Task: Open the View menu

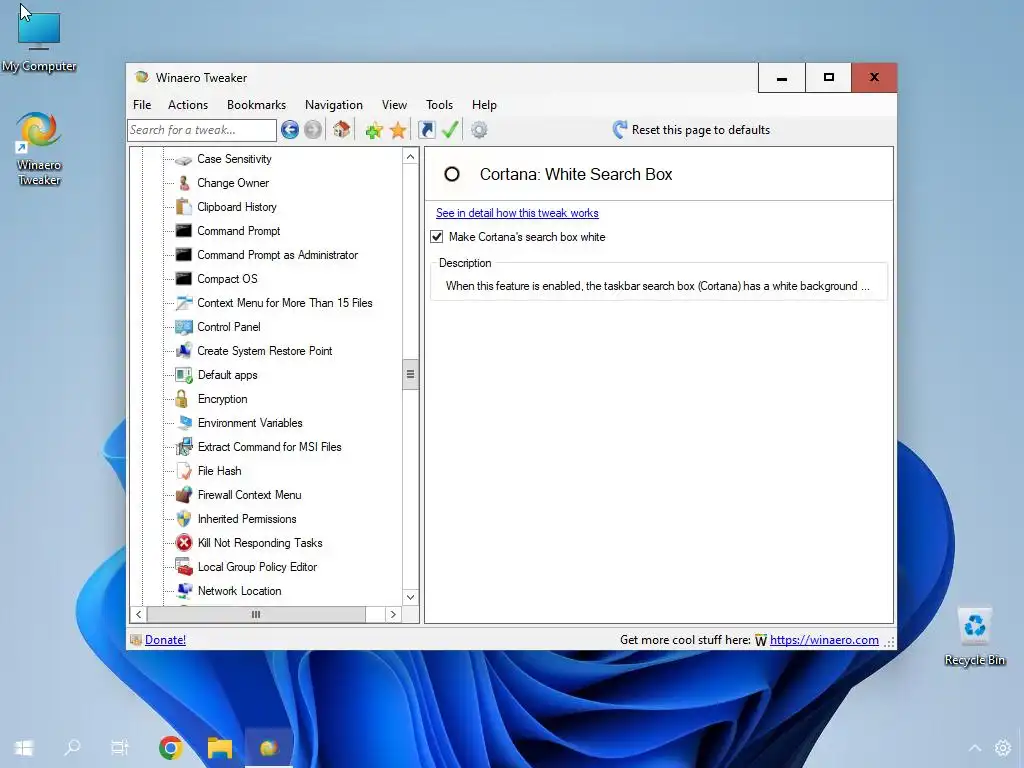Action: 394,105
